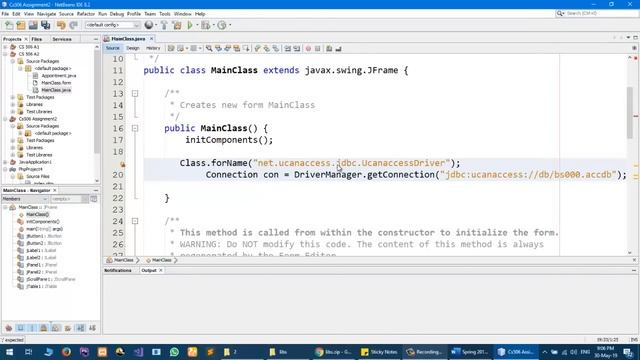The height and width of the screenshot is (360, 640).
Task: Toggle Show Inner Classes filter in Navigator
Action: [56, 328]
